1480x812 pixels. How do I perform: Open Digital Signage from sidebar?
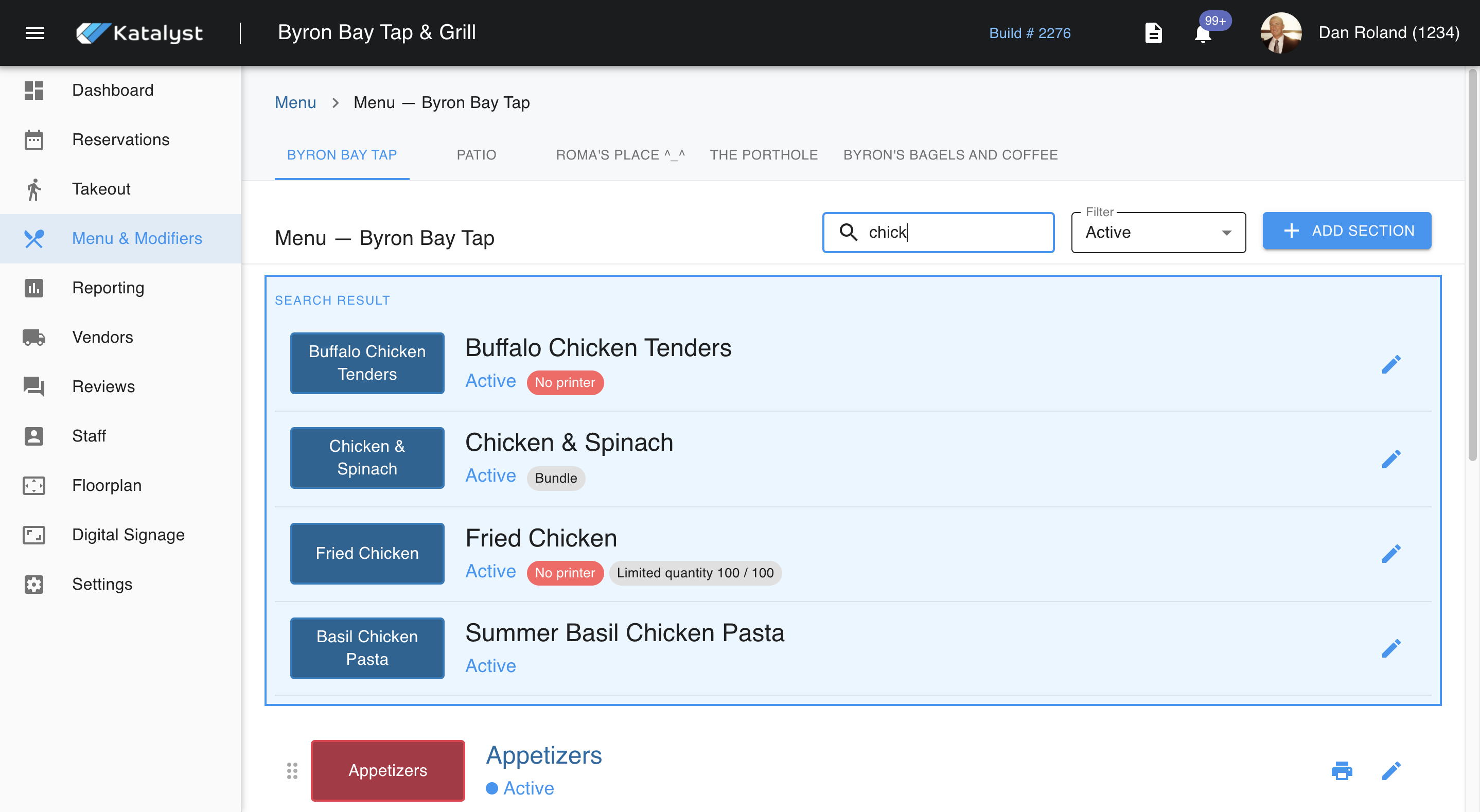pyautogui.click(x=128, y=535)
